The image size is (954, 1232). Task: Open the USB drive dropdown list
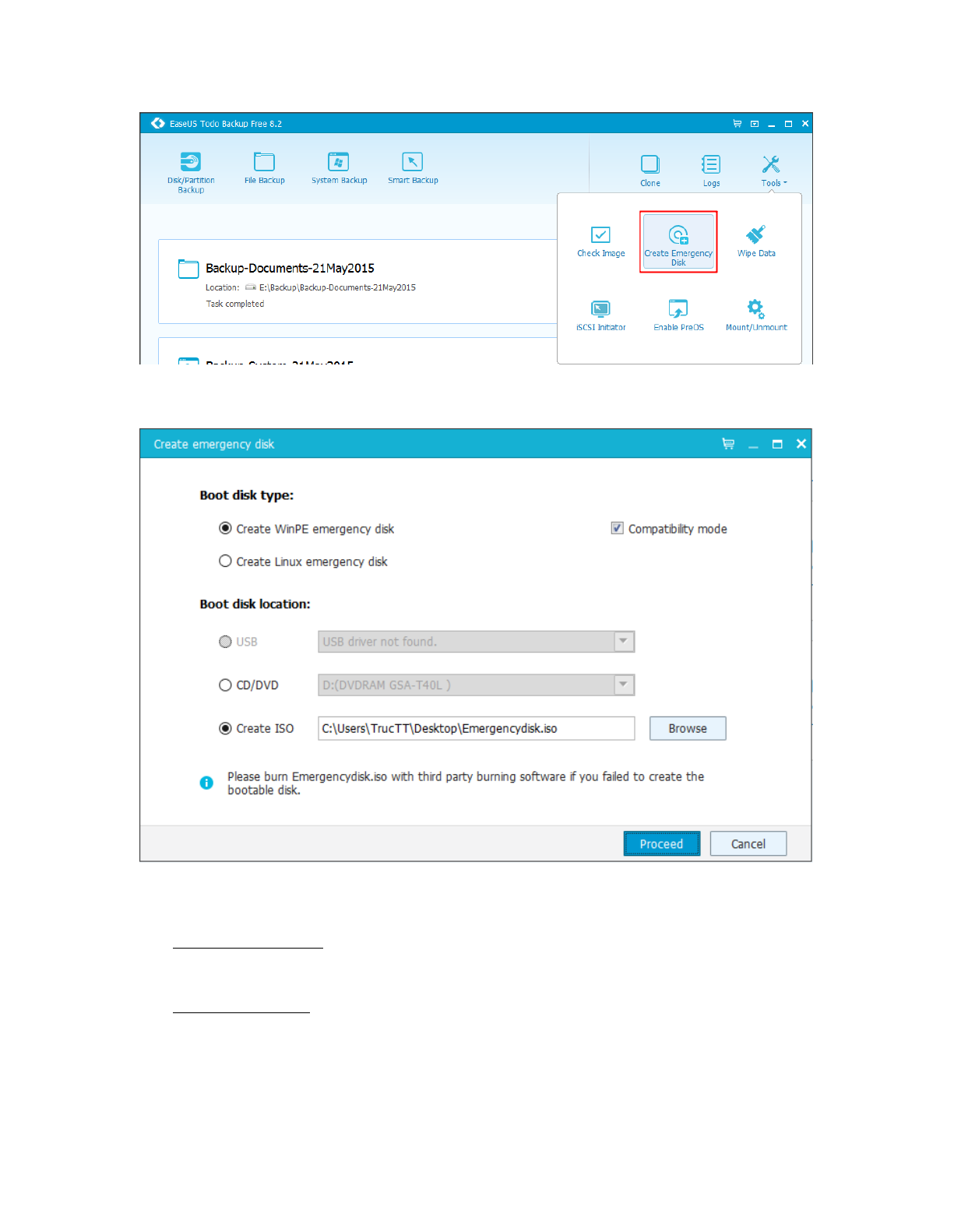(x=623, y=642)
